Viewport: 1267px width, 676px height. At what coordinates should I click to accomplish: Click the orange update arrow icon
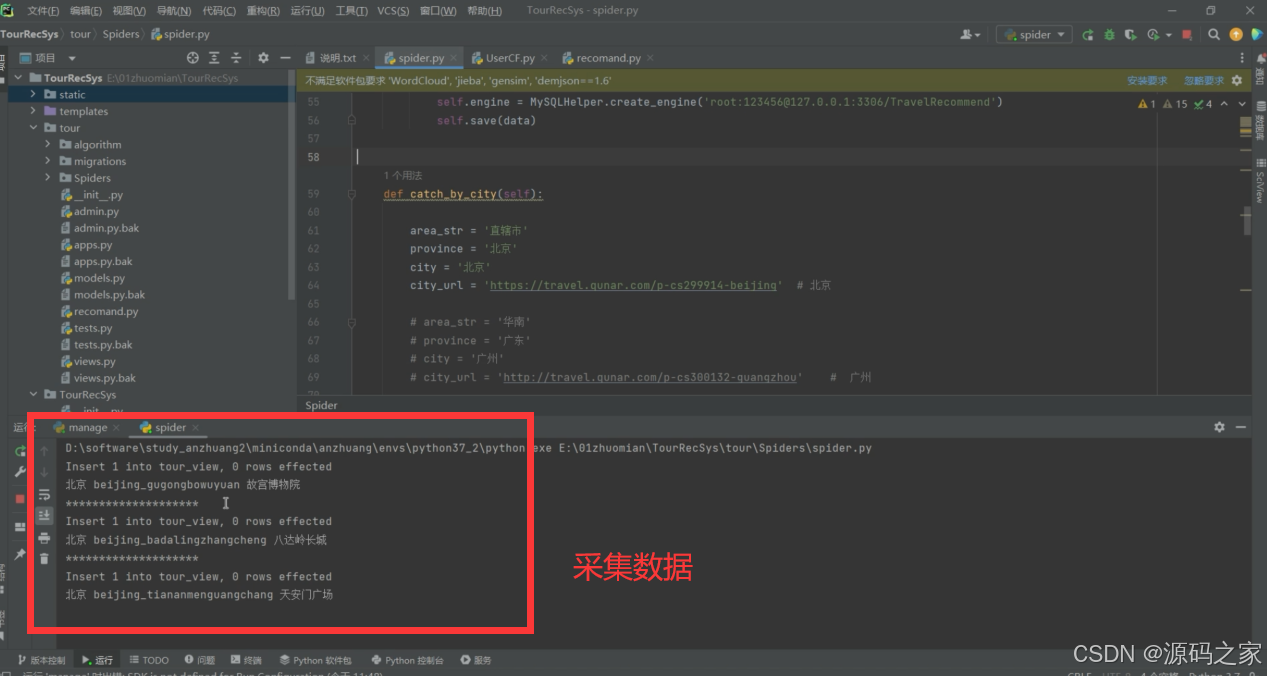coord(1236,35)
